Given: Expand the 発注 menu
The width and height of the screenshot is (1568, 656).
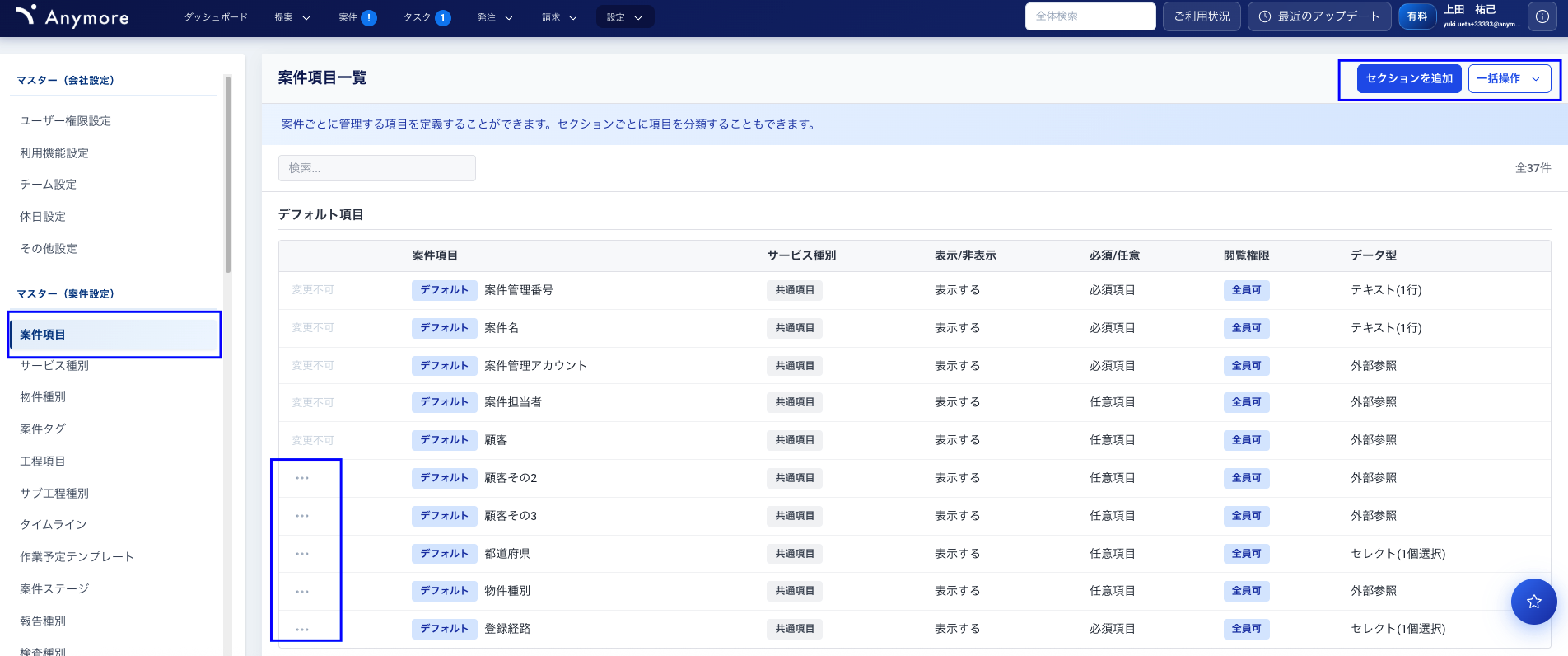Looking at the screenshot, I should pos(495,17).
